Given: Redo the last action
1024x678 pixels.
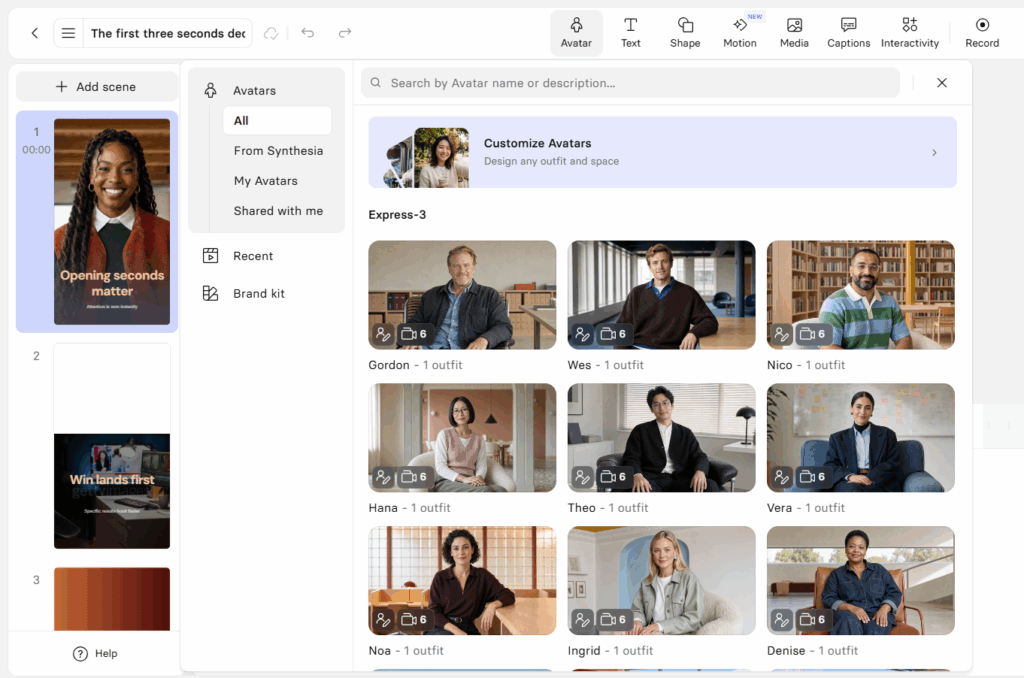Looking at the screenshot, I should (345, 33).
